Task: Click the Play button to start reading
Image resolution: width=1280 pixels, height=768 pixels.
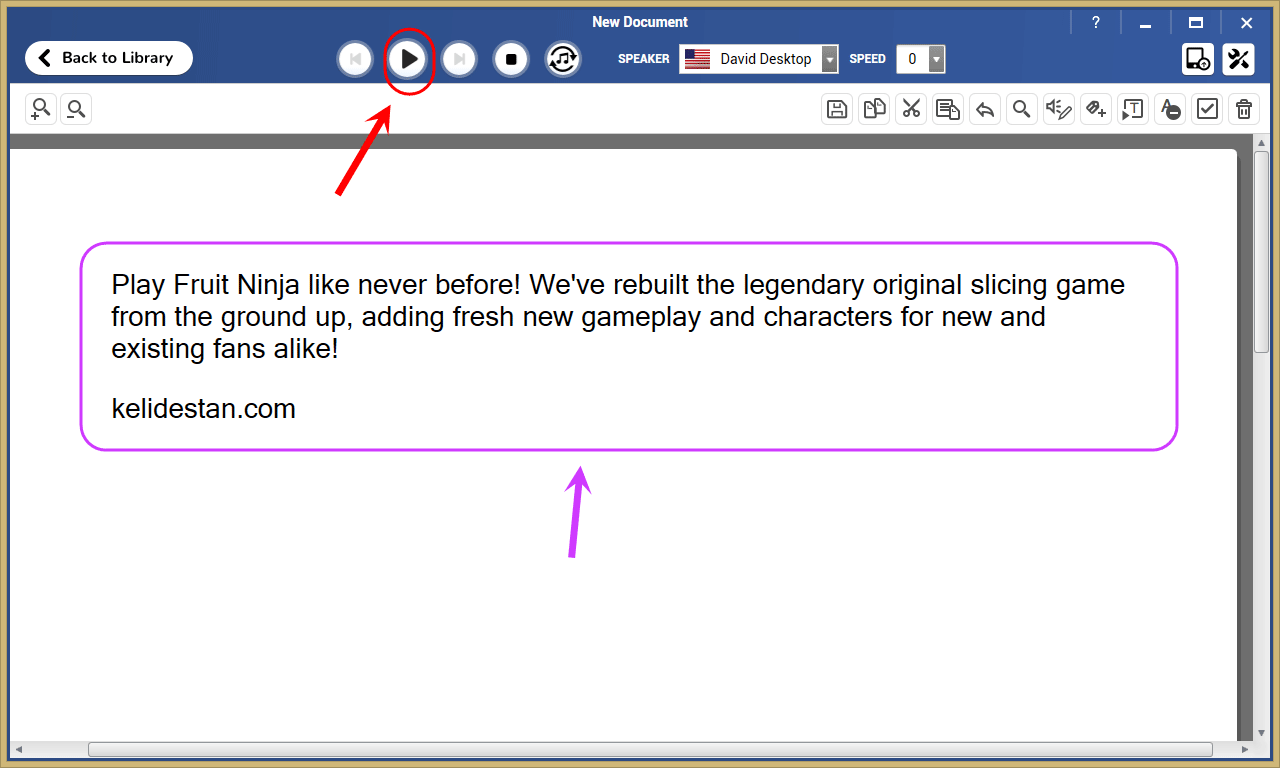Action: [x=408, y=59]
